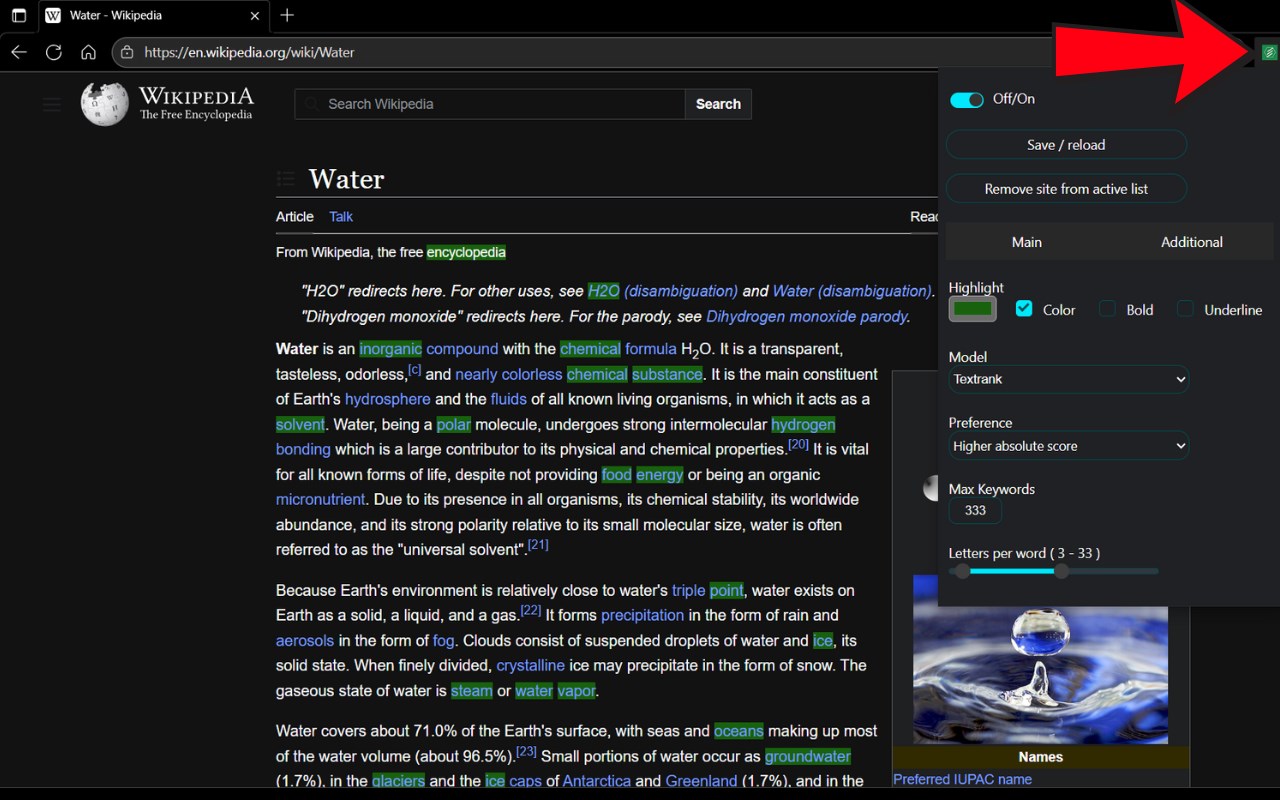Click the Wikipedia Search button

[718, 104]
